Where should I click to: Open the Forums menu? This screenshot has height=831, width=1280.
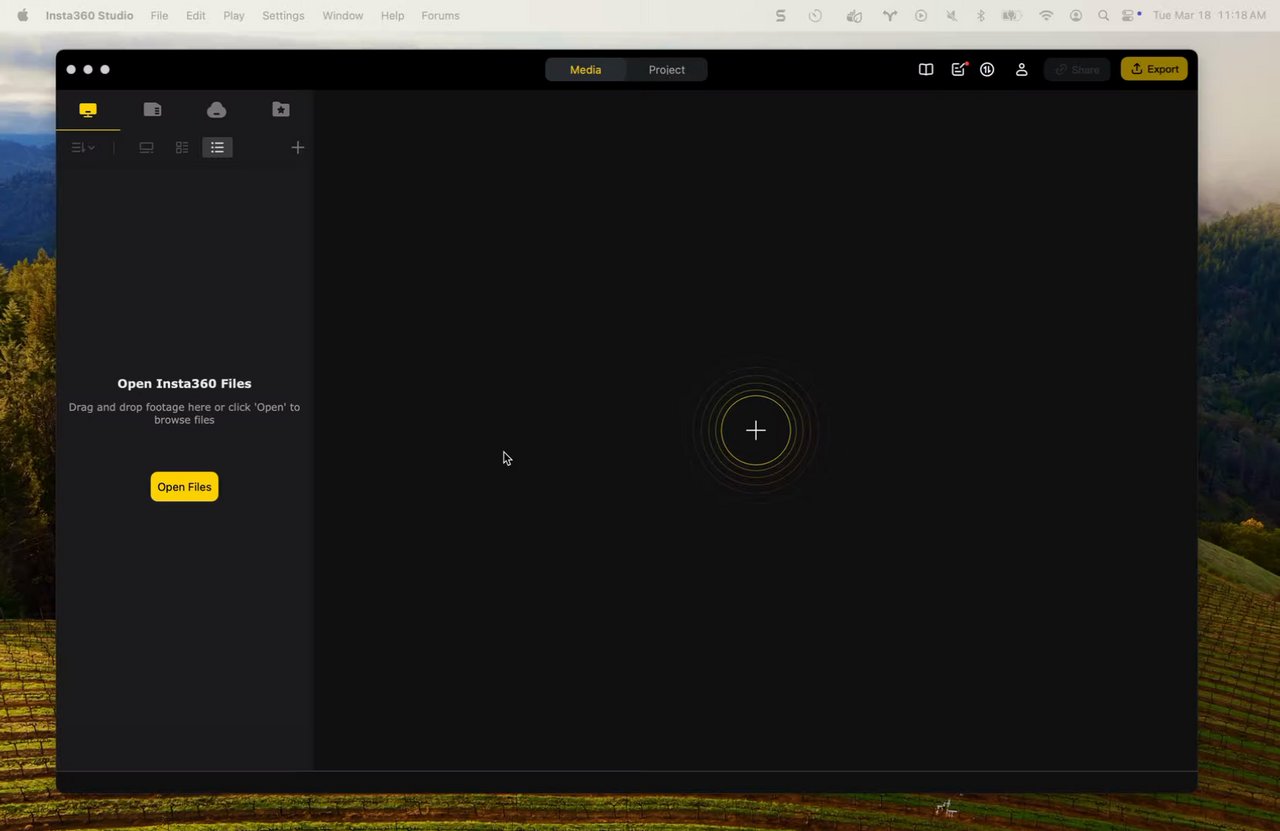pyautogui.click(x=440, y=16)
